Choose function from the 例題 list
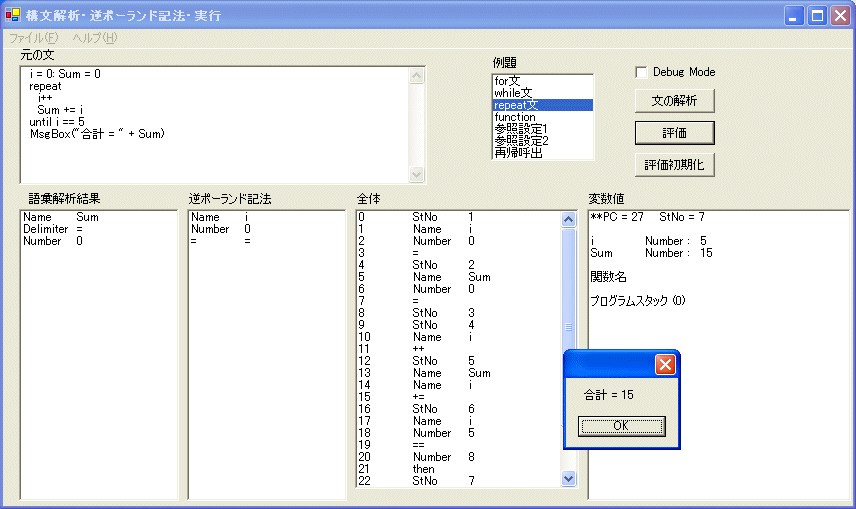 (515, 117)
